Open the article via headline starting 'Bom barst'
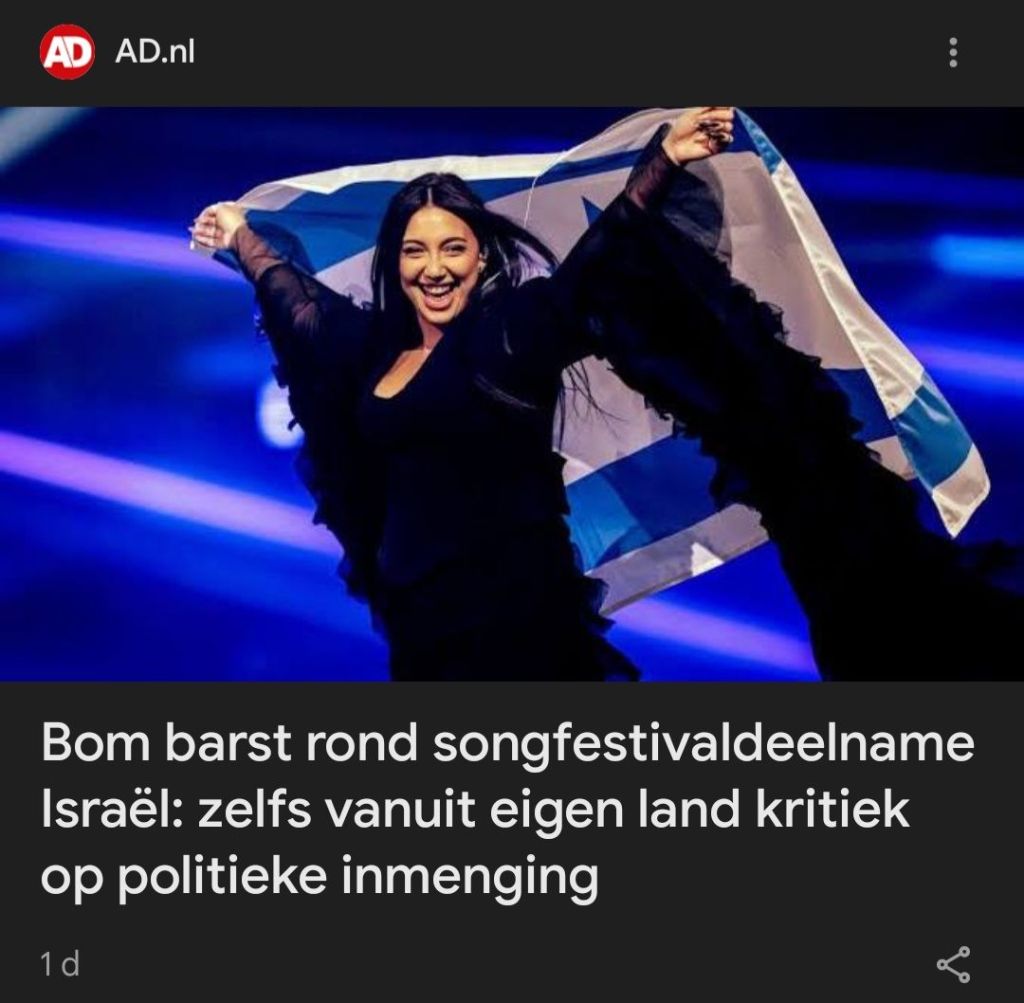The height and width of the screenshot is (1003, 1024). pos(508,810)
